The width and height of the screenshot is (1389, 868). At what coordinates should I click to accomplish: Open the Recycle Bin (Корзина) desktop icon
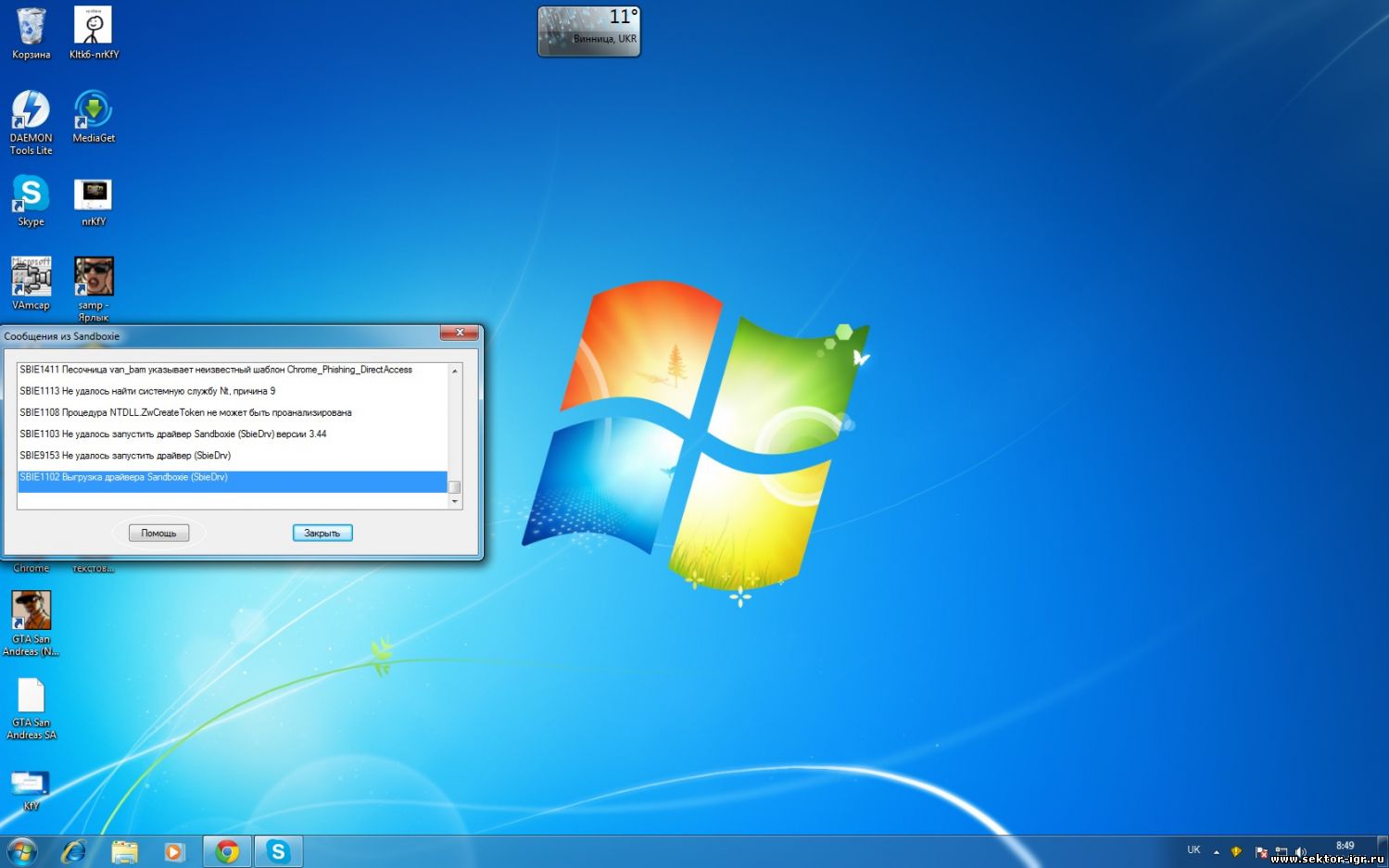click(x=31, y=33)
